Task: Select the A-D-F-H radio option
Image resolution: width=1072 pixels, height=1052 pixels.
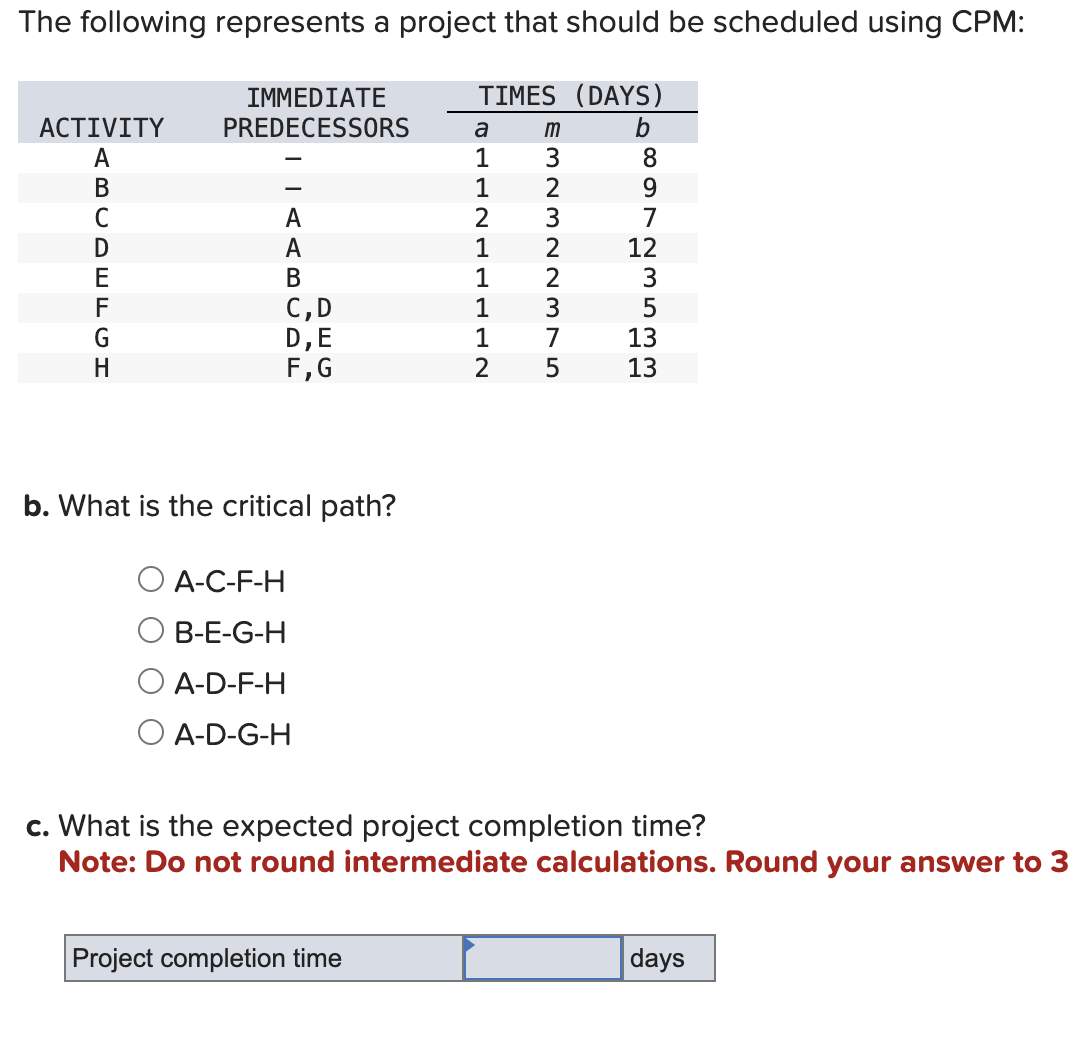Action: click(x=151, y=680)
